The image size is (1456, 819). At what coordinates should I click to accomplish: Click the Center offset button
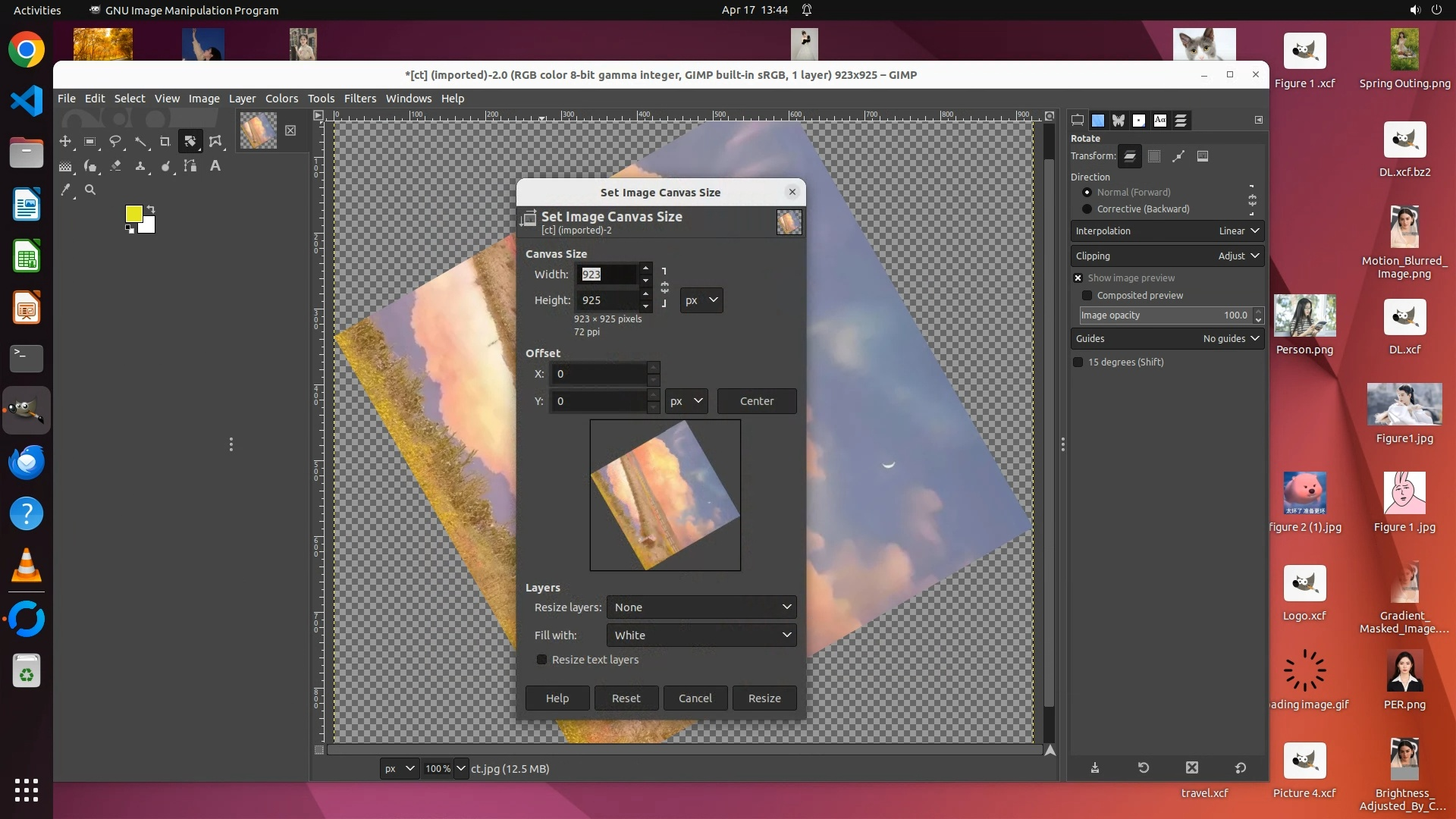click(x=756, y=401)
